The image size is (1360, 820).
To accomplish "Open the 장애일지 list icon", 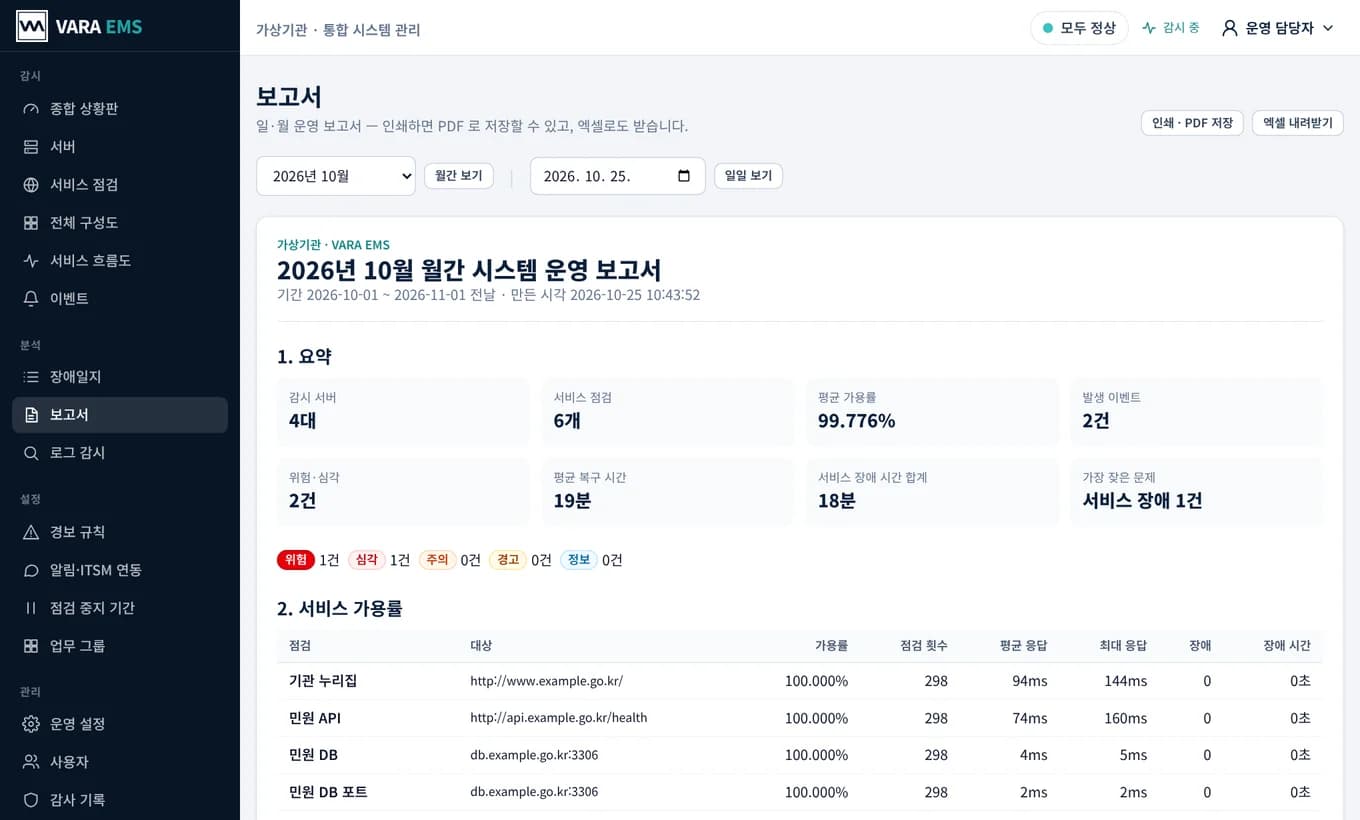I will point(31,377).
